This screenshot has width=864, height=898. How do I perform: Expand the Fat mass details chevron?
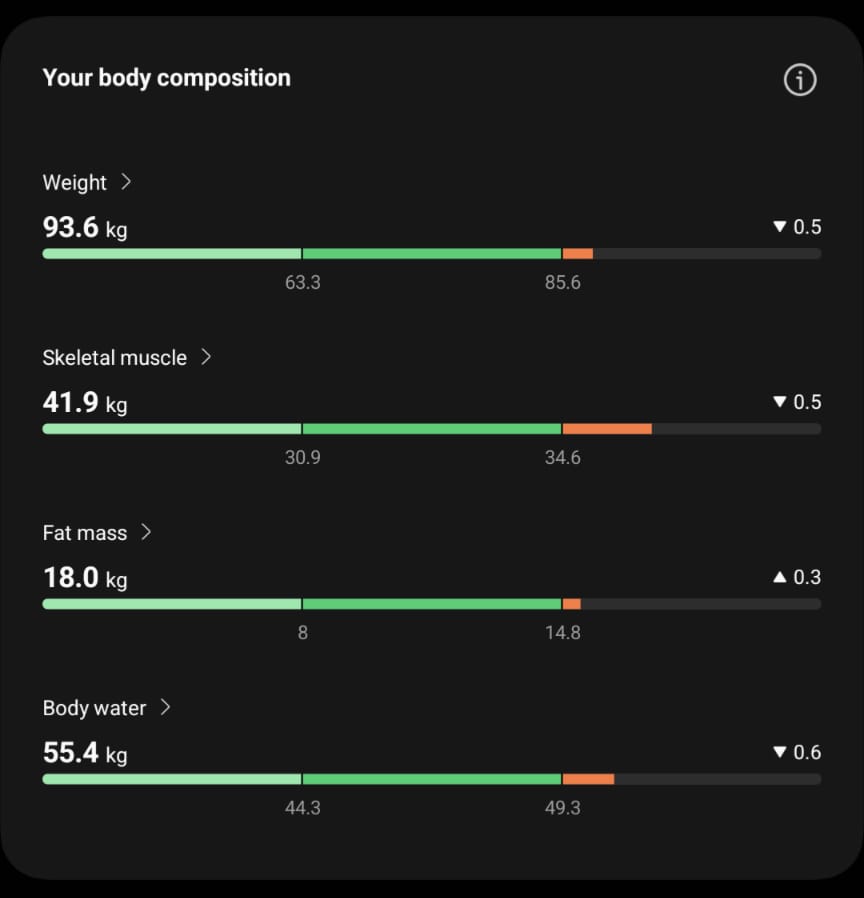tap(146, 532)
